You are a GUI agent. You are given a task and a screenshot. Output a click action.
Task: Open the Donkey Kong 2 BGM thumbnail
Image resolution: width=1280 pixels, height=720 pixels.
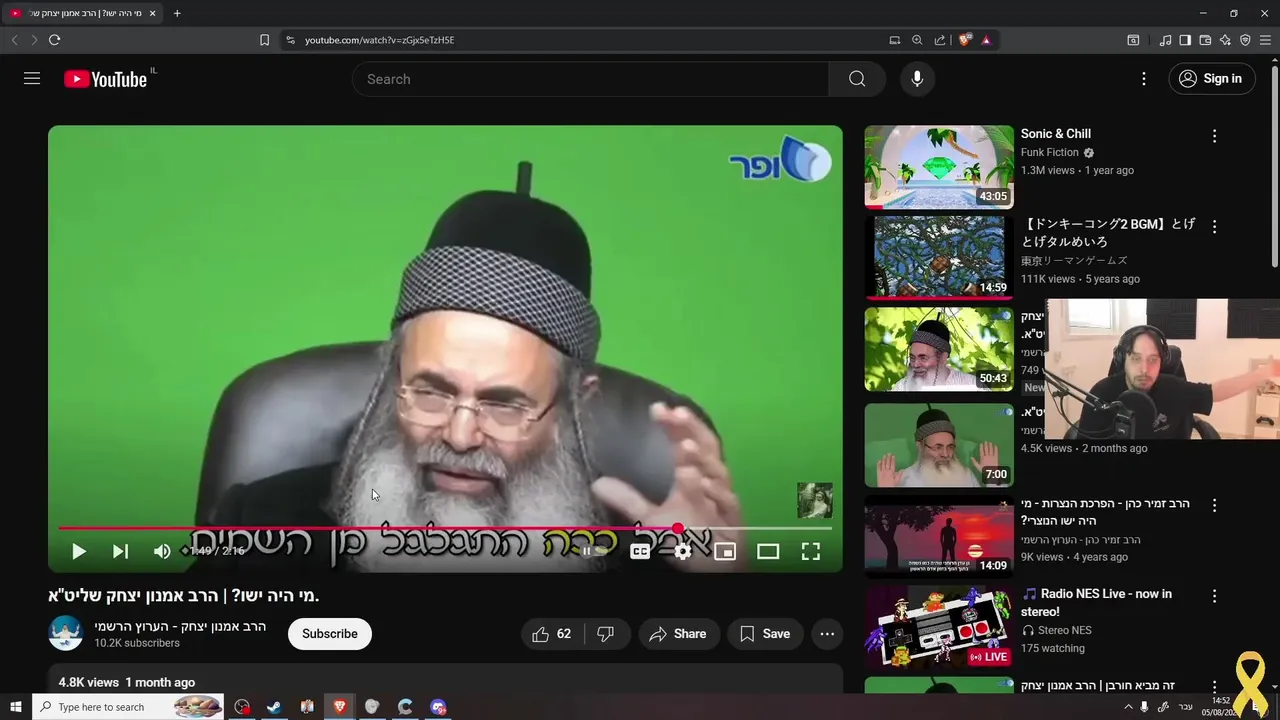[x=939, y=257]
